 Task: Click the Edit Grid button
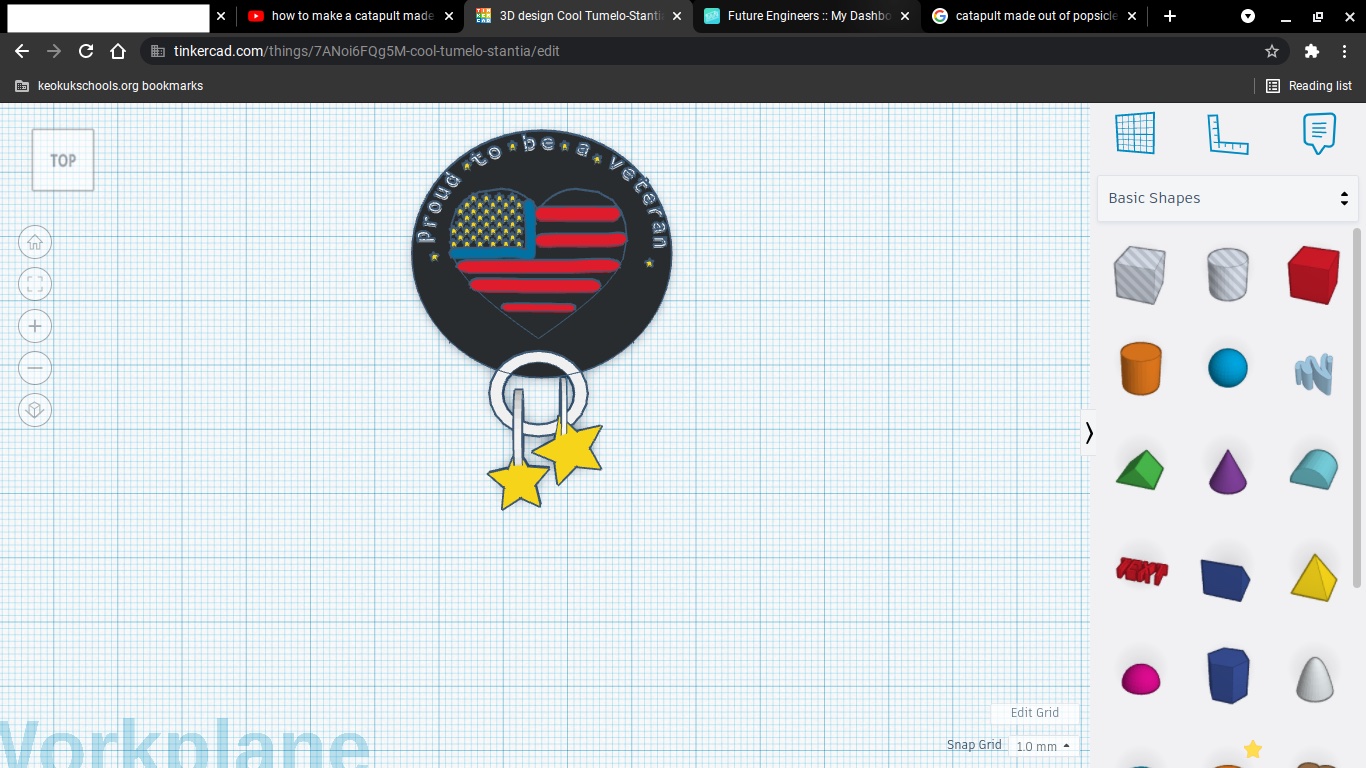1034,713
